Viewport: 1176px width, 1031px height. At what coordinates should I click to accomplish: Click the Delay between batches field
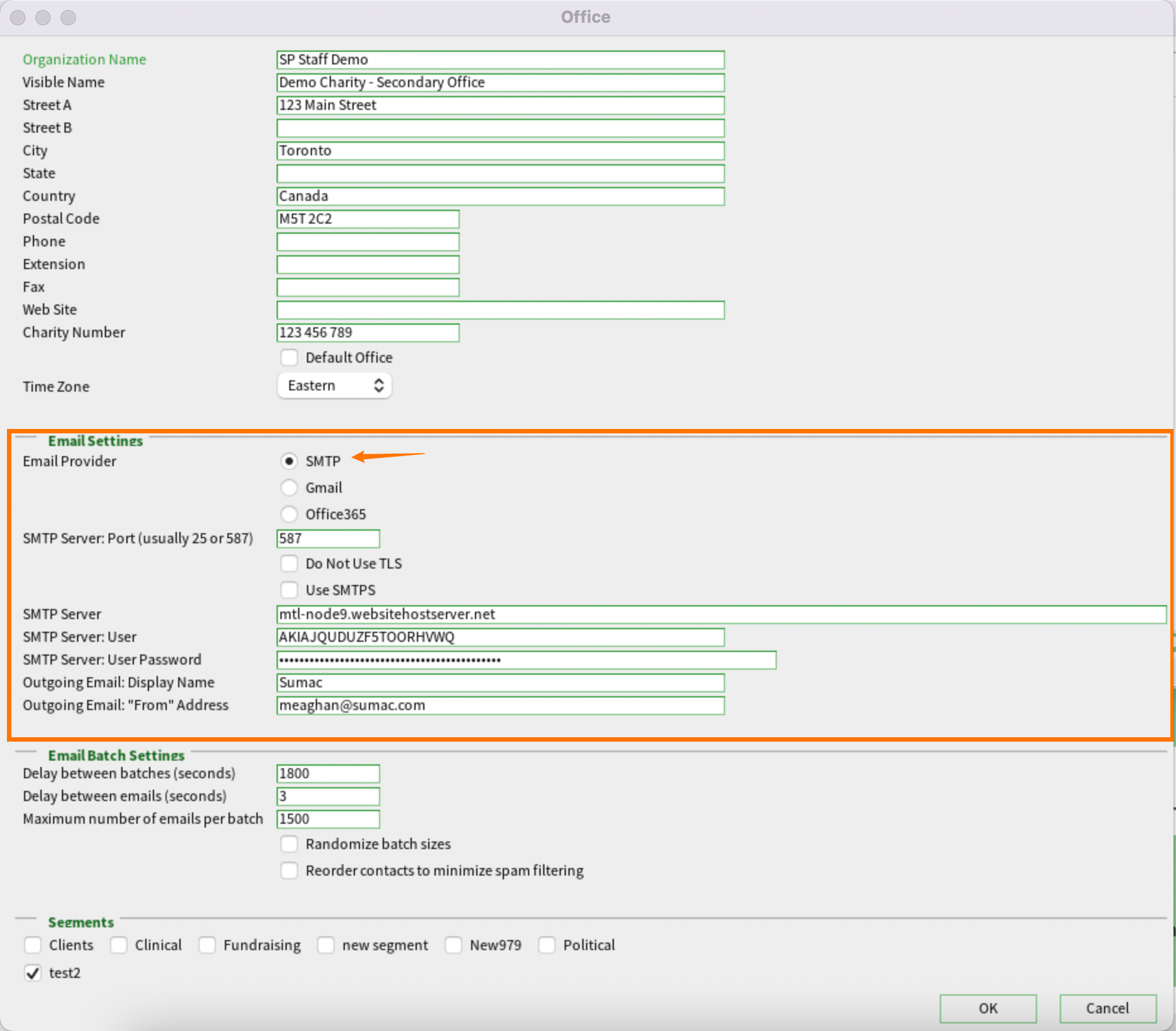point(328,773)
